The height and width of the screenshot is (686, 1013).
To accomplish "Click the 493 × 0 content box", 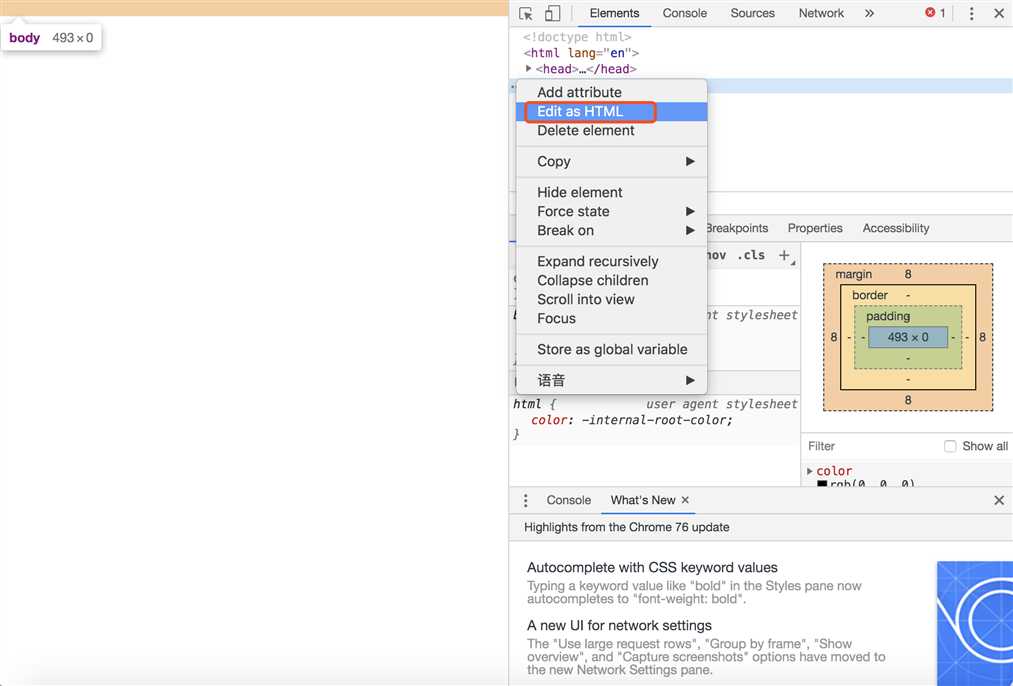I will (908, 337).
